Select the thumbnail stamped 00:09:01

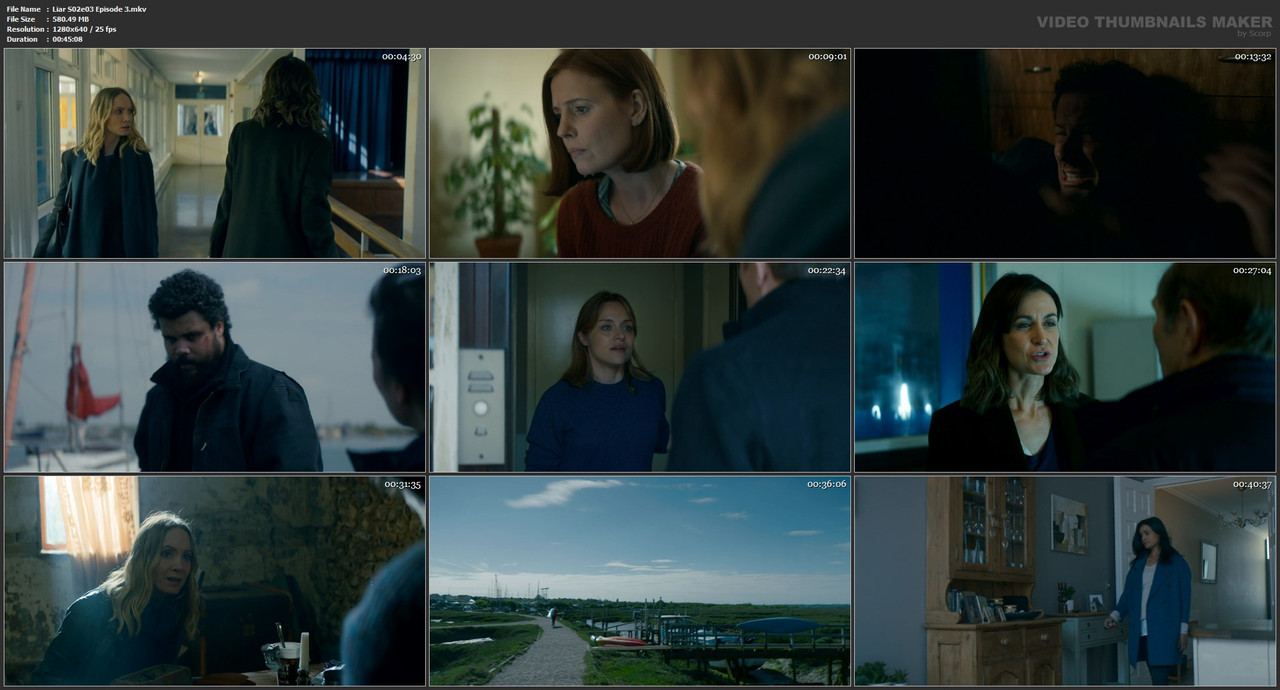point(640,153)
